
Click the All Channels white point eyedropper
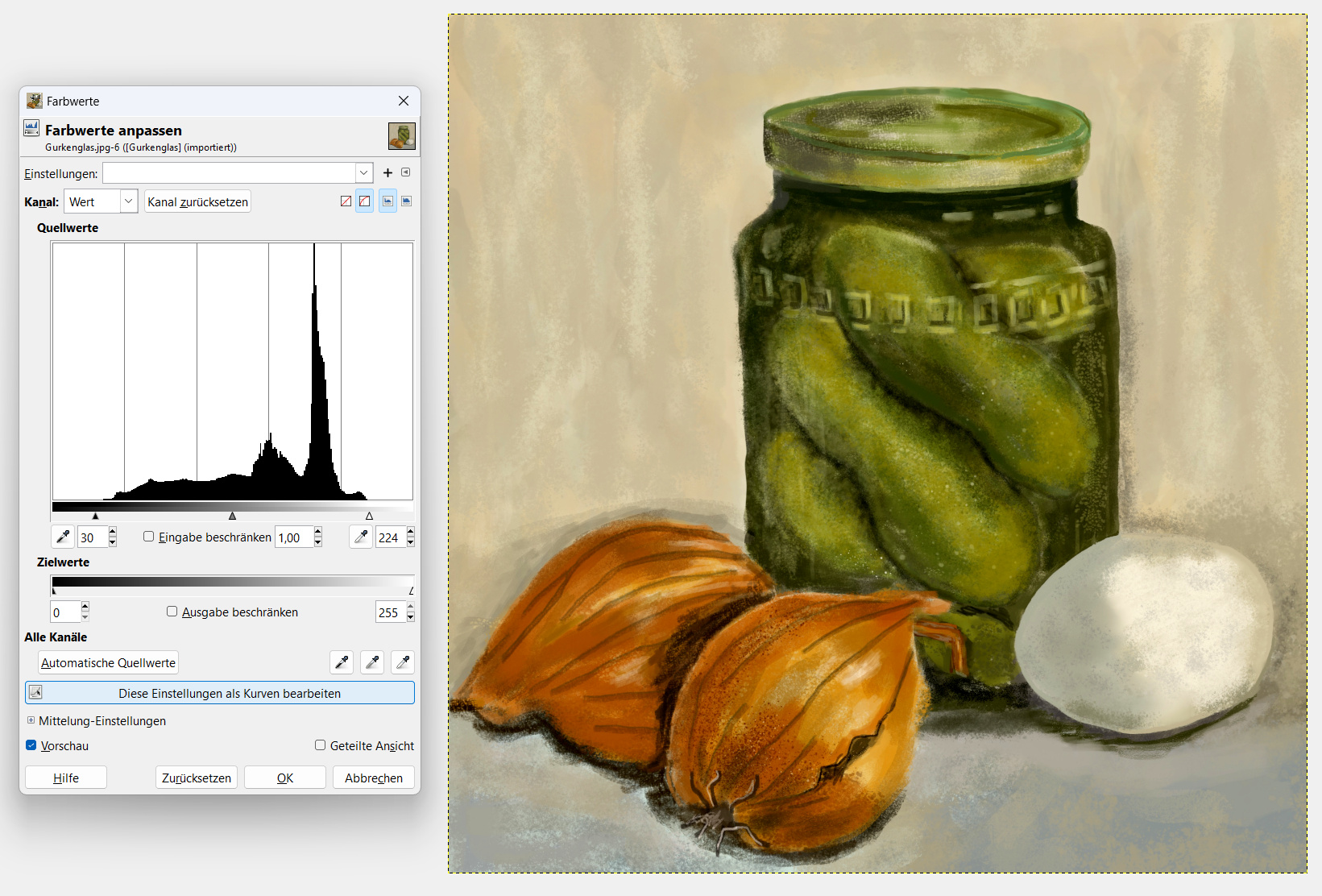point(403,662)
